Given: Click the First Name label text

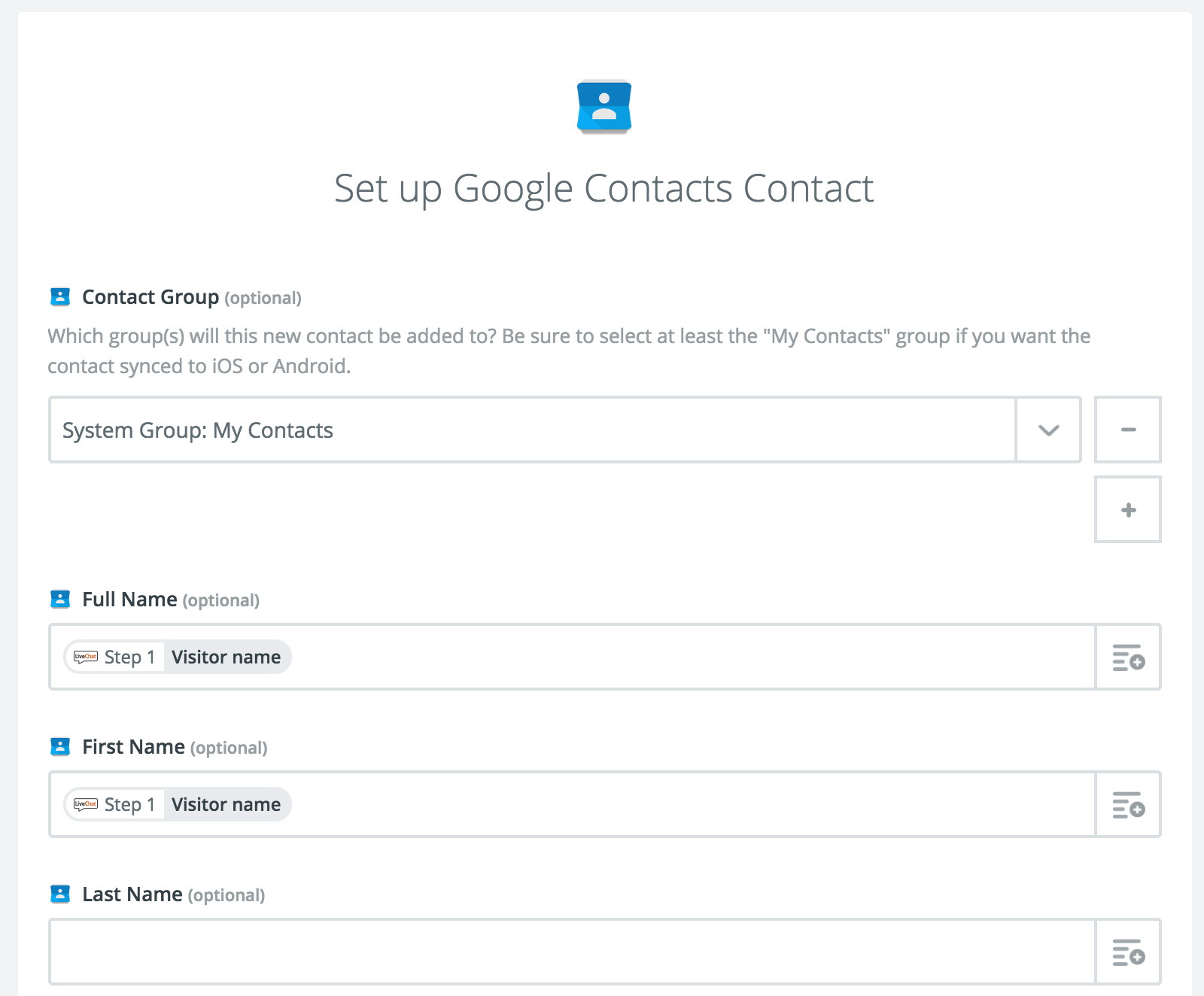Looking at the screenshot, I should [x=133, y=747].
